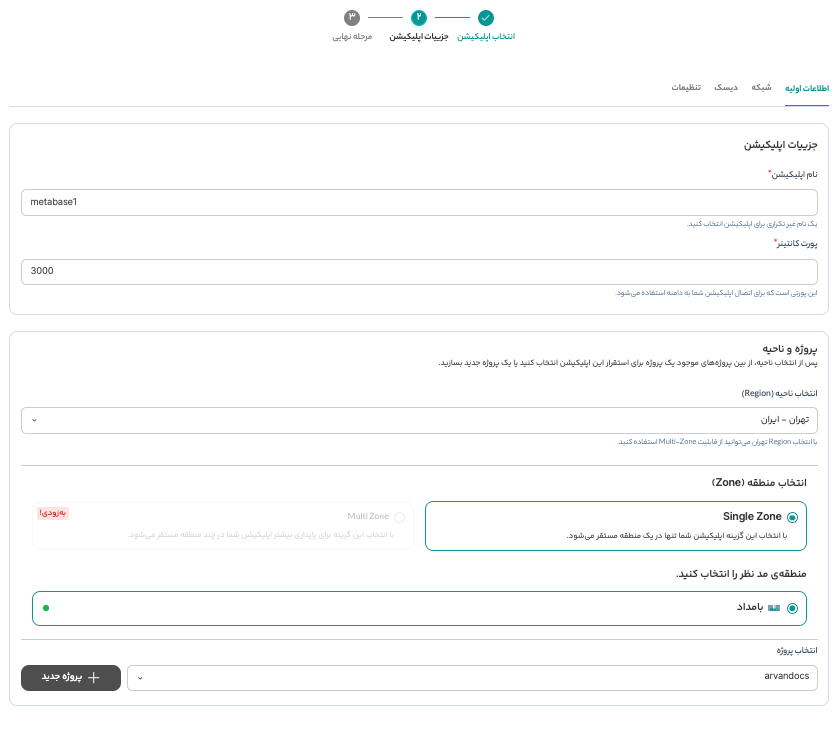Click the application name field containing metabase1
Viewport: 840px width, 732px height.
[x=419, y=202]
